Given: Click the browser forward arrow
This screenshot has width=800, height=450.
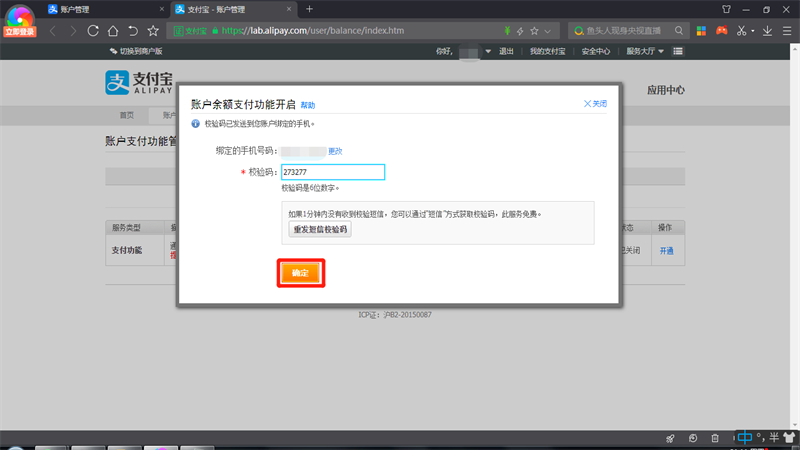Looking at the screenshot, I should click(73, 31).
